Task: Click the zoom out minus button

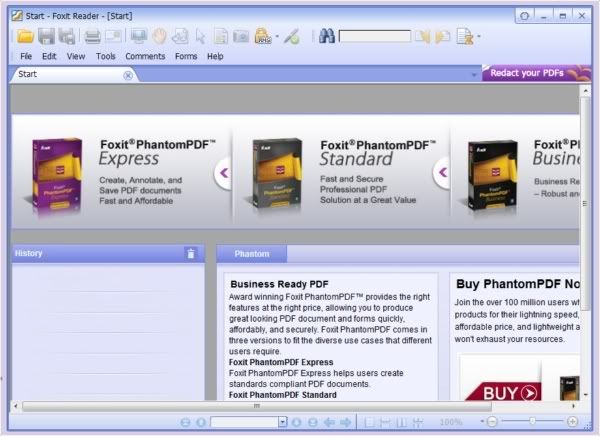Action: 492,422
